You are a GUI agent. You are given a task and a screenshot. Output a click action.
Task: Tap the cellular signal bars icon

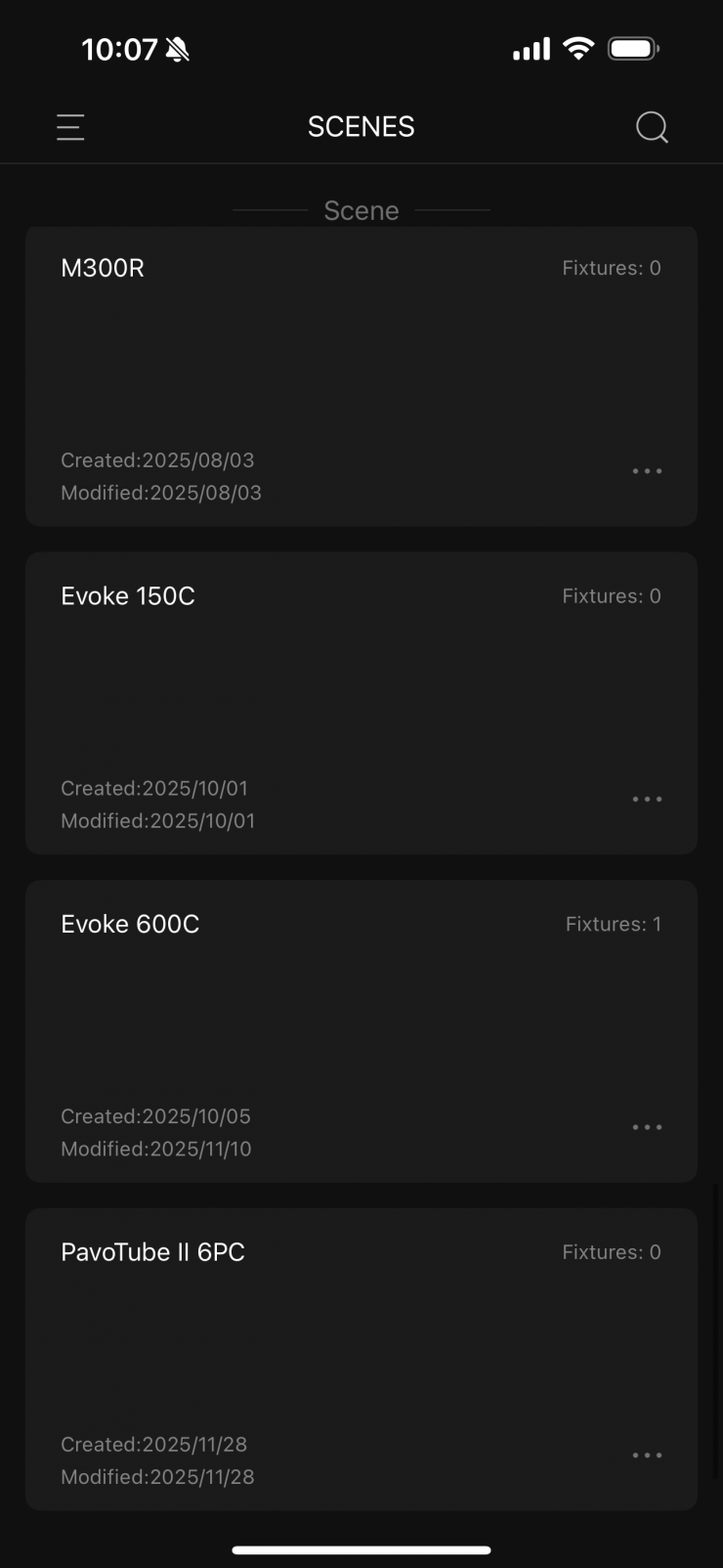pyautogui.click(x=531, y=49)
